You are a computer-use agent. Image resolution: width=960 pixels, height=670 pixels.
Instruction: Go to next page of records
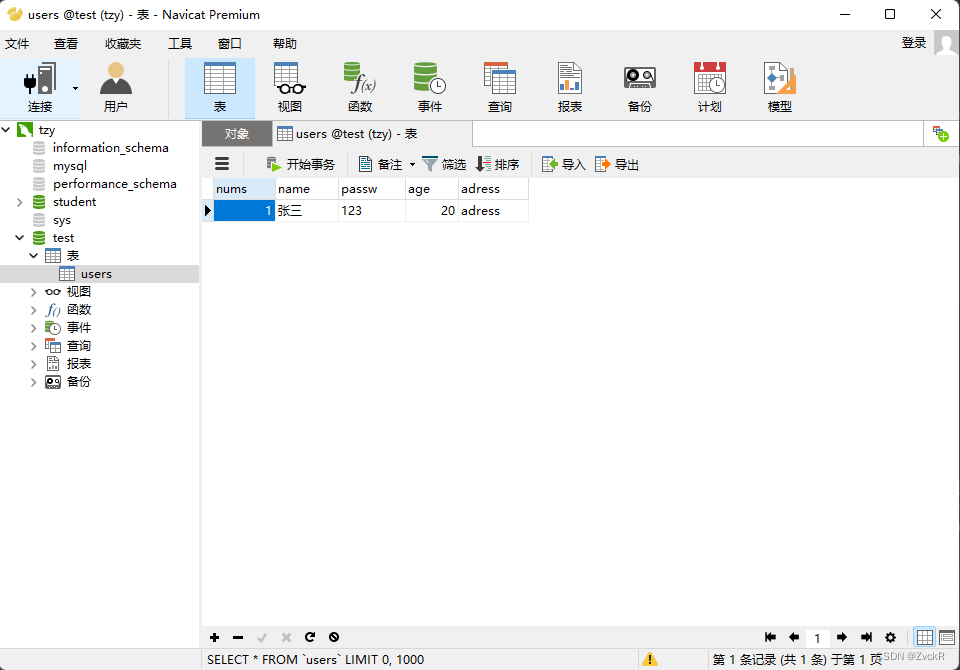coord(842,638)
